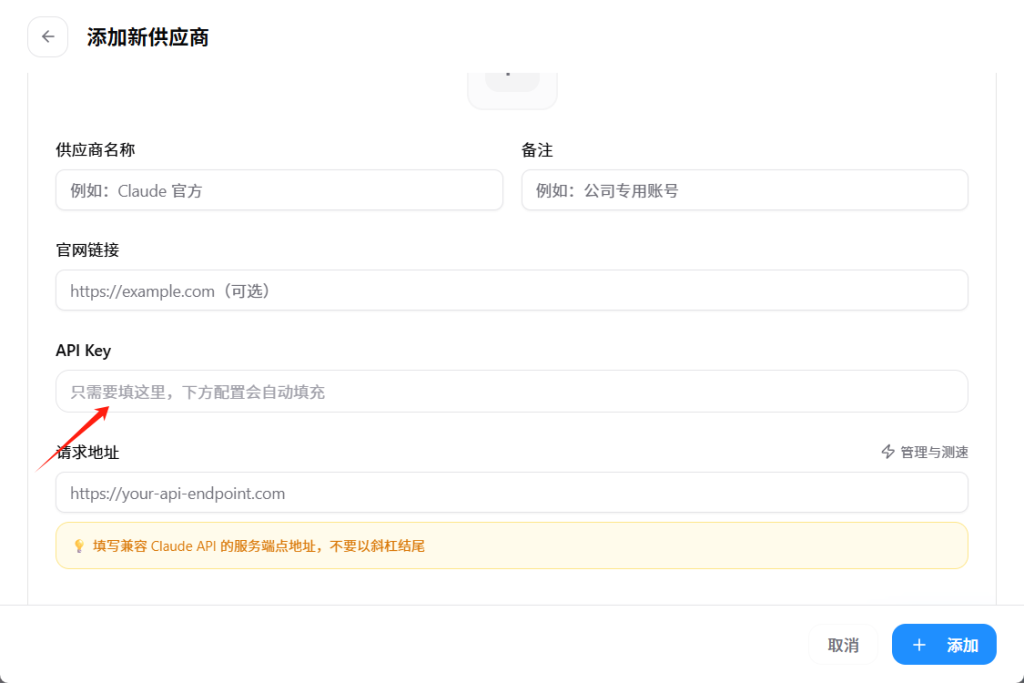Click the 添加新供应商 page title
Screen dimensions: 1024x683
click(148, 38)
